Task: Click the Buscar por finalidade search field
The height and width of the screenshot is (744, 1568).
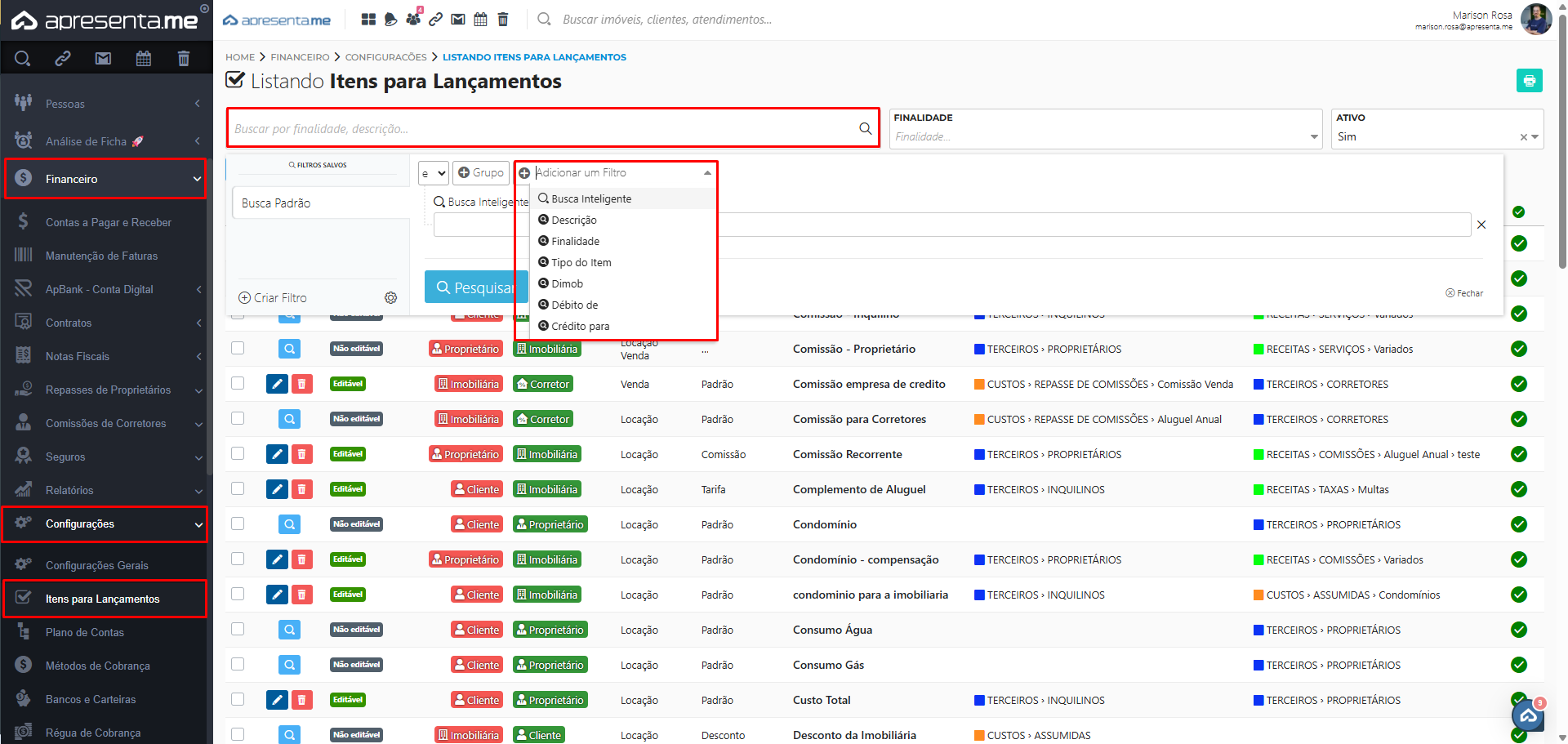Action: coord(543,129)
